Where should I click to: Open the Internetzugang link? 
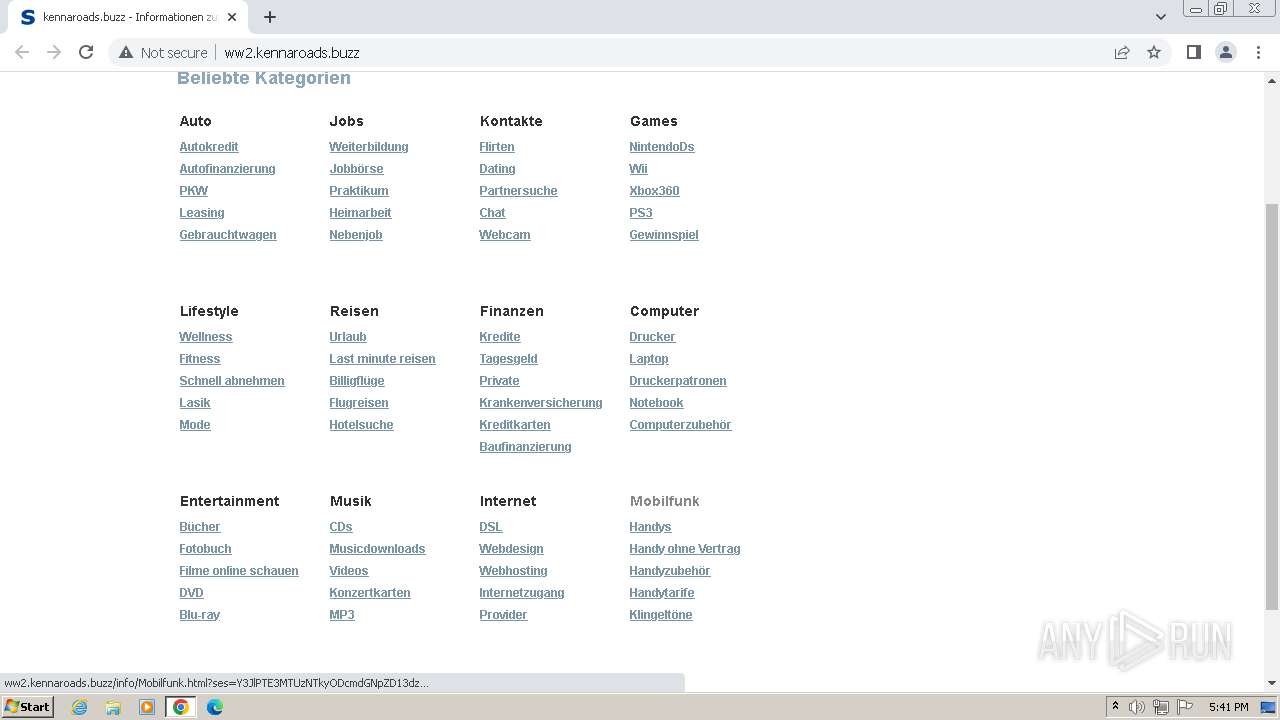(522, 593)
